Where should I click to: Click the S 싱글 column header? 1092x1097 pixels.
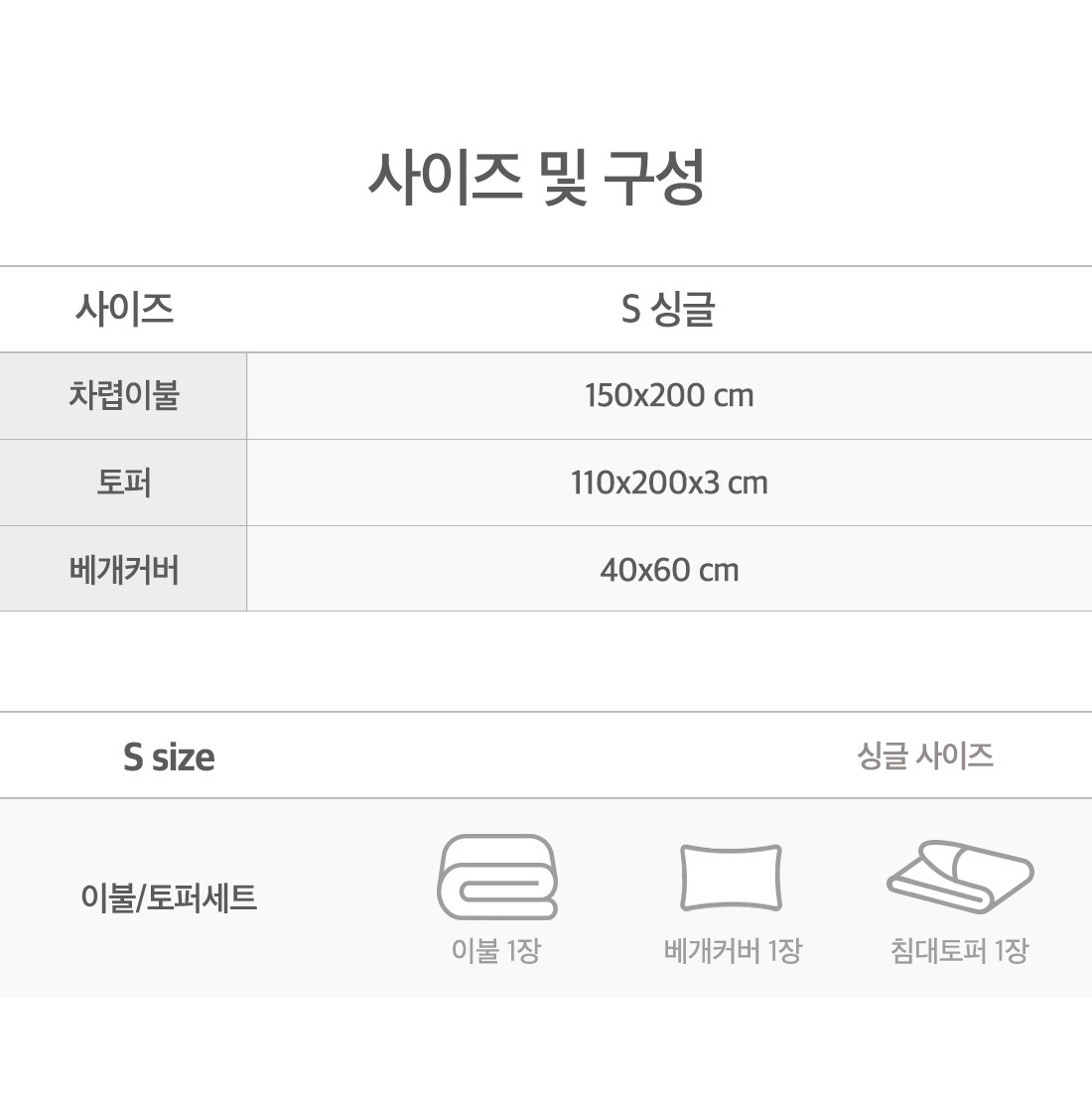(x=668, y=309)
